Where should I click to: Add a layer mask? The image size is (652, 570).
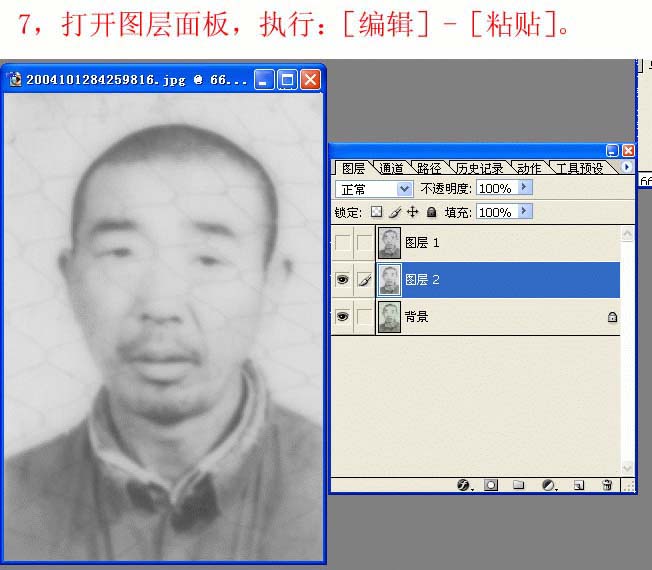[491, 485]
